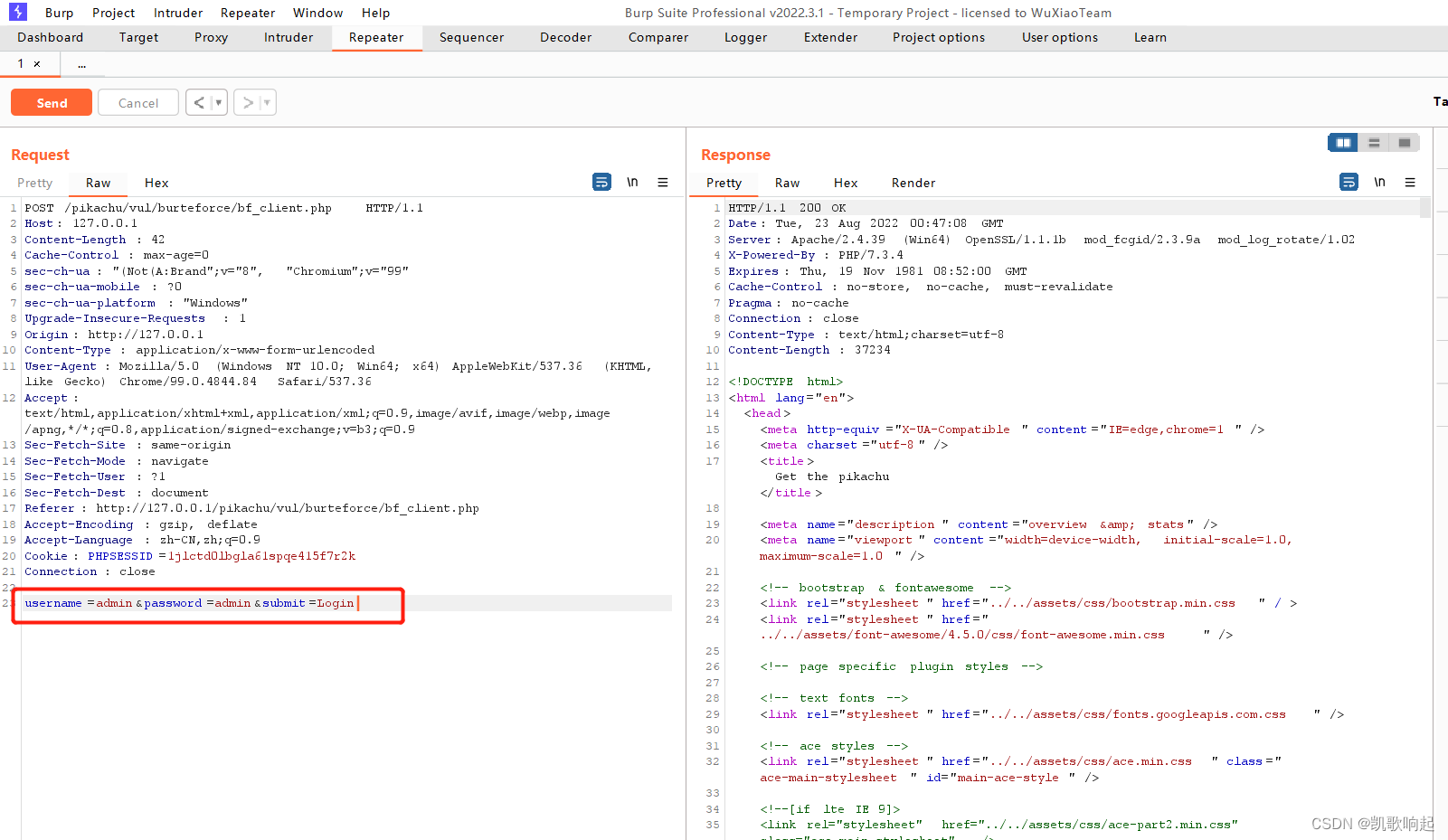Select side-by-side split layout icon
The width and height of the screenshot is (1448, 840).
point(1343,143)
